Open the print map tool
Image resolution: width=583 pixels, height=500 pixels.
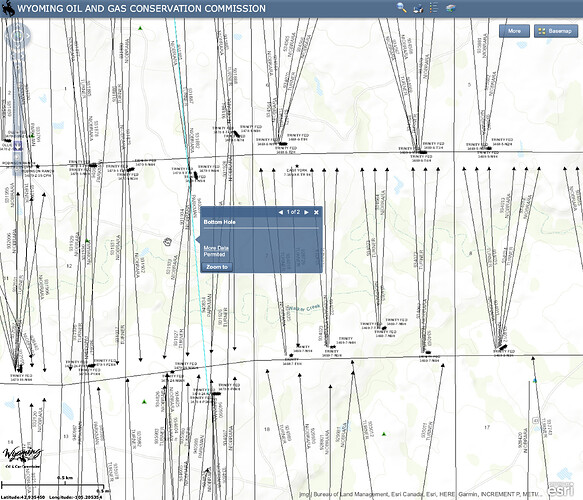(x=418, y=8)
